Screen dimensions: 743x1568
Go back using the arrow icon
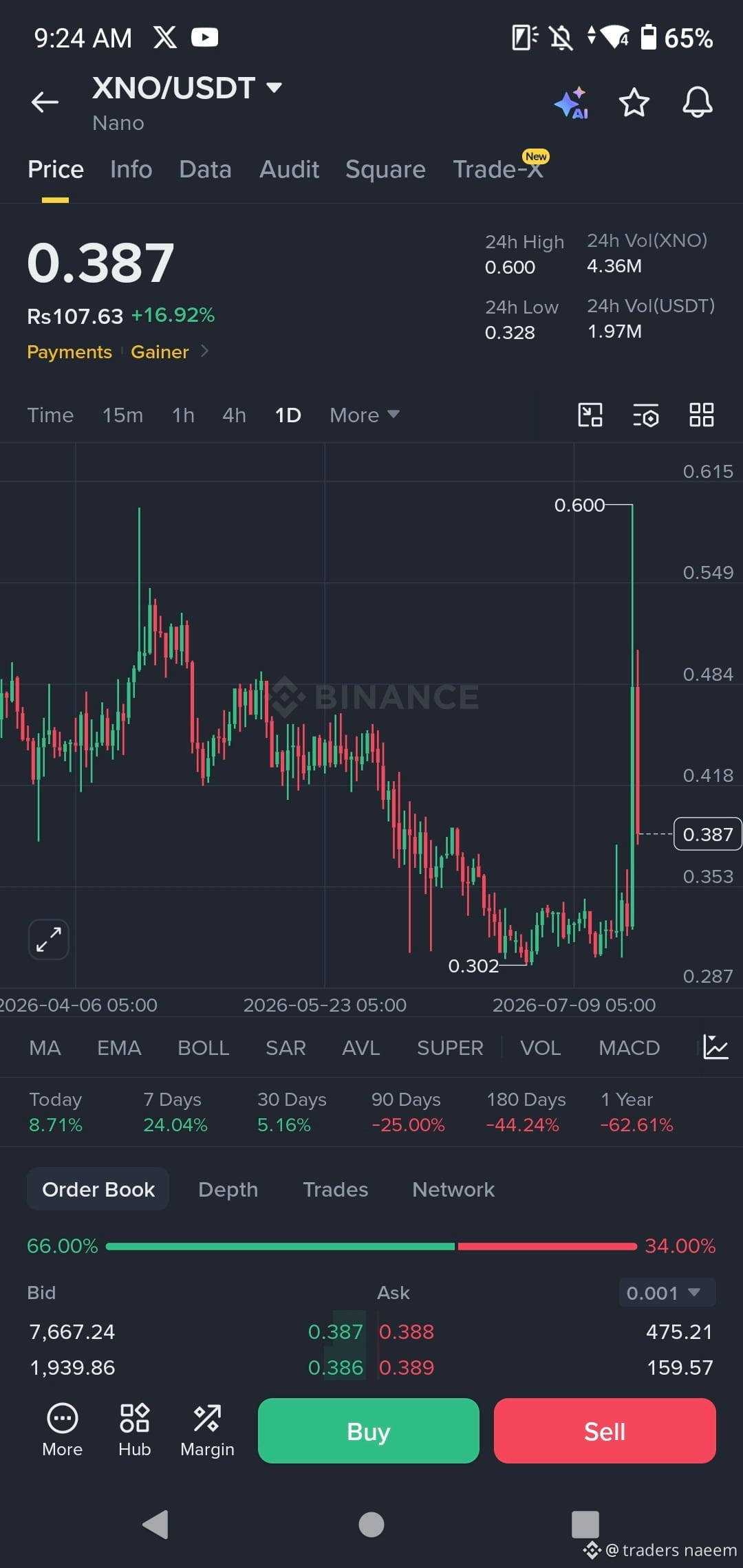tap(45, 102)
